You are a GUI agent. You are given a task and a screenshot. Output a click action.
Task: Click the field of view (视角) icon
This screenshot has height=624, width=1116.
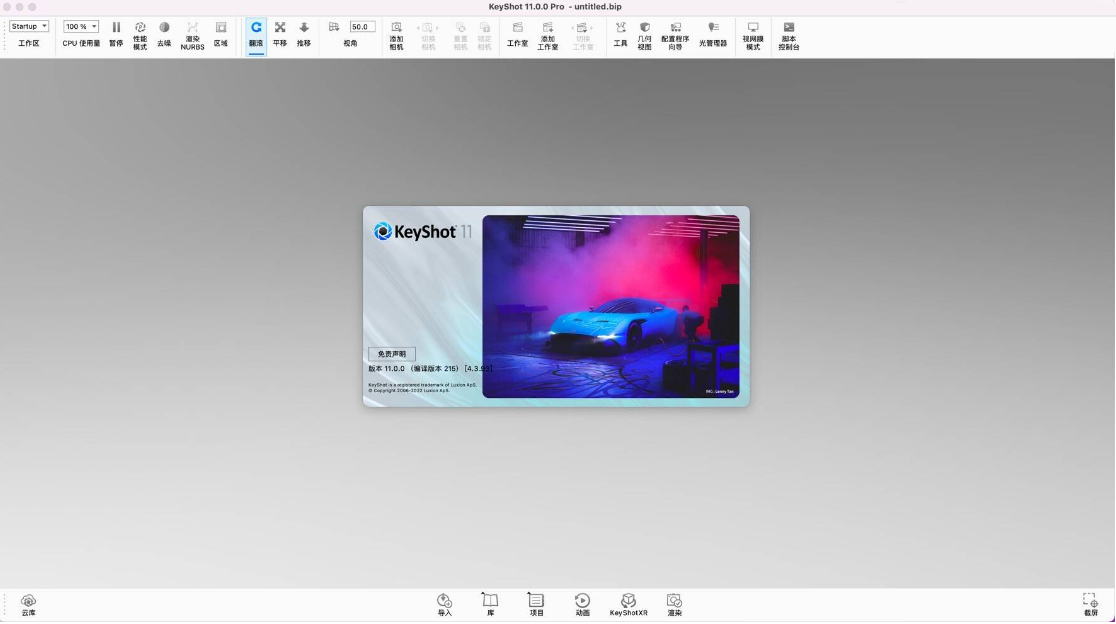pos(334,27)
